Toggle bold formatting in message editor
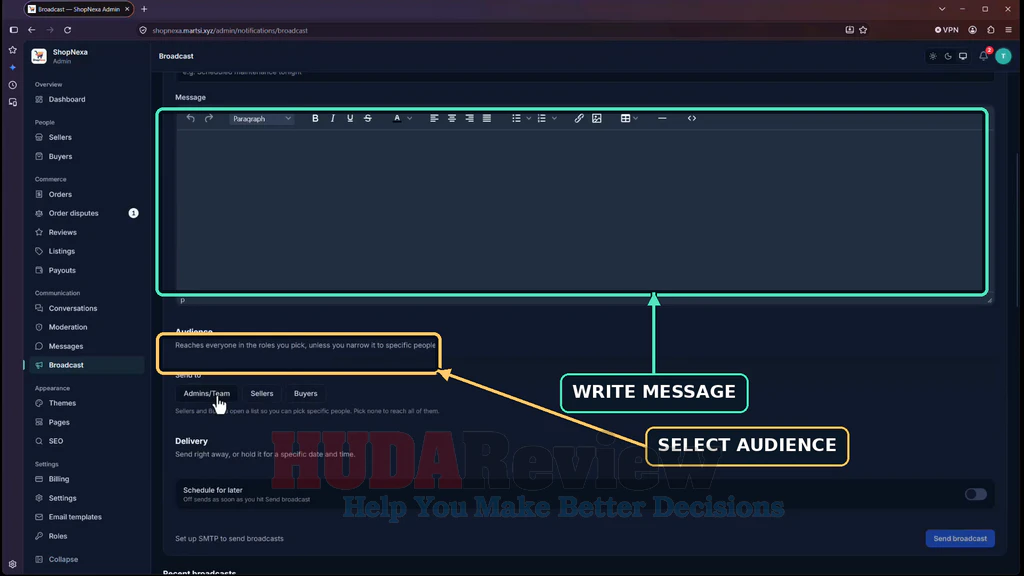This screenshot has height=576, width=1024. coord(315,118)
